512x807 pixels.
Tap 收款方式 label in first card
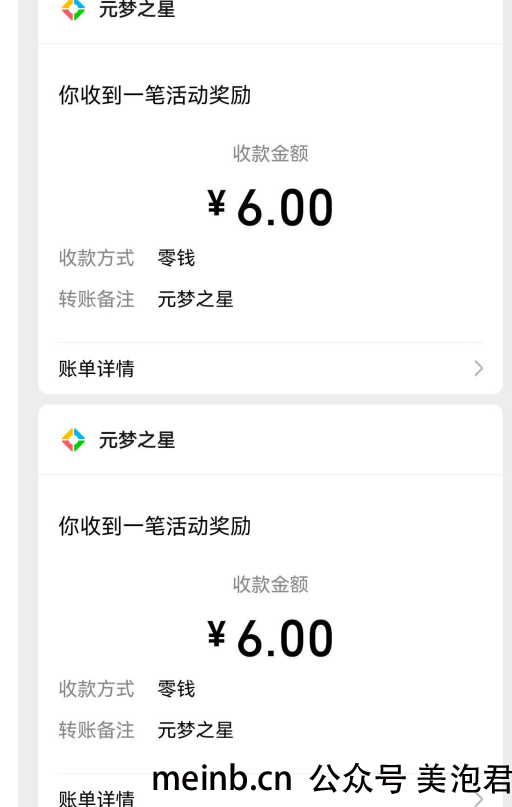click(x=96, y=258)
